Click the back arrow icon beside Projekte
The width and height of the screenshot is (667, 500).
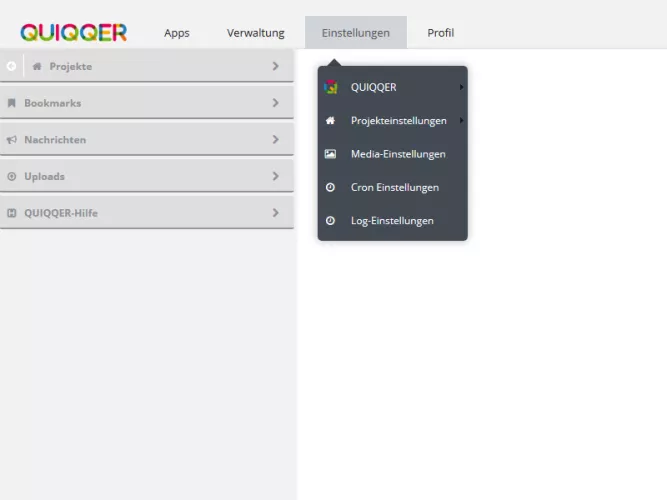click(11, 66)
